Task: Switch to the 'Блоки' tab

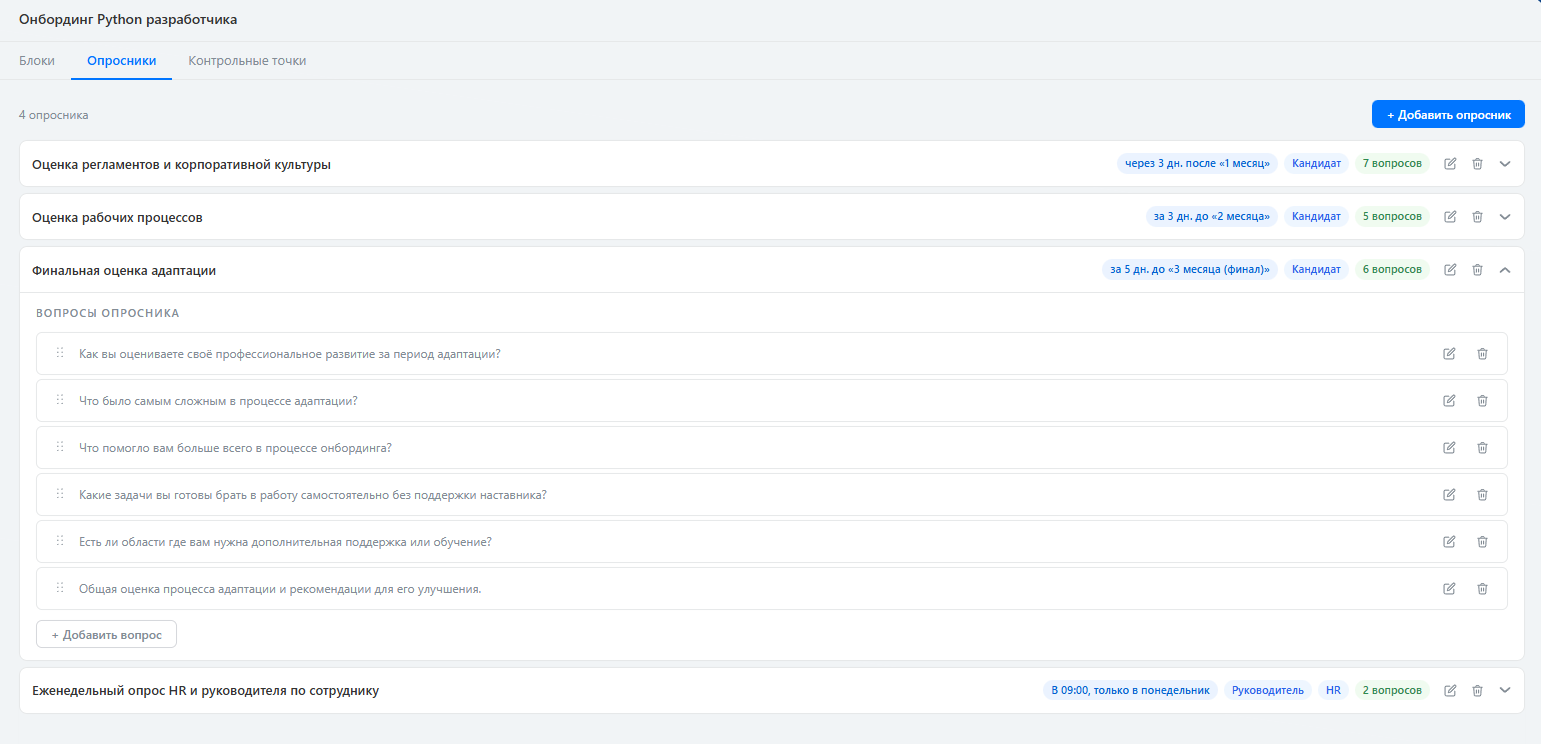Action: pos(37,61)
